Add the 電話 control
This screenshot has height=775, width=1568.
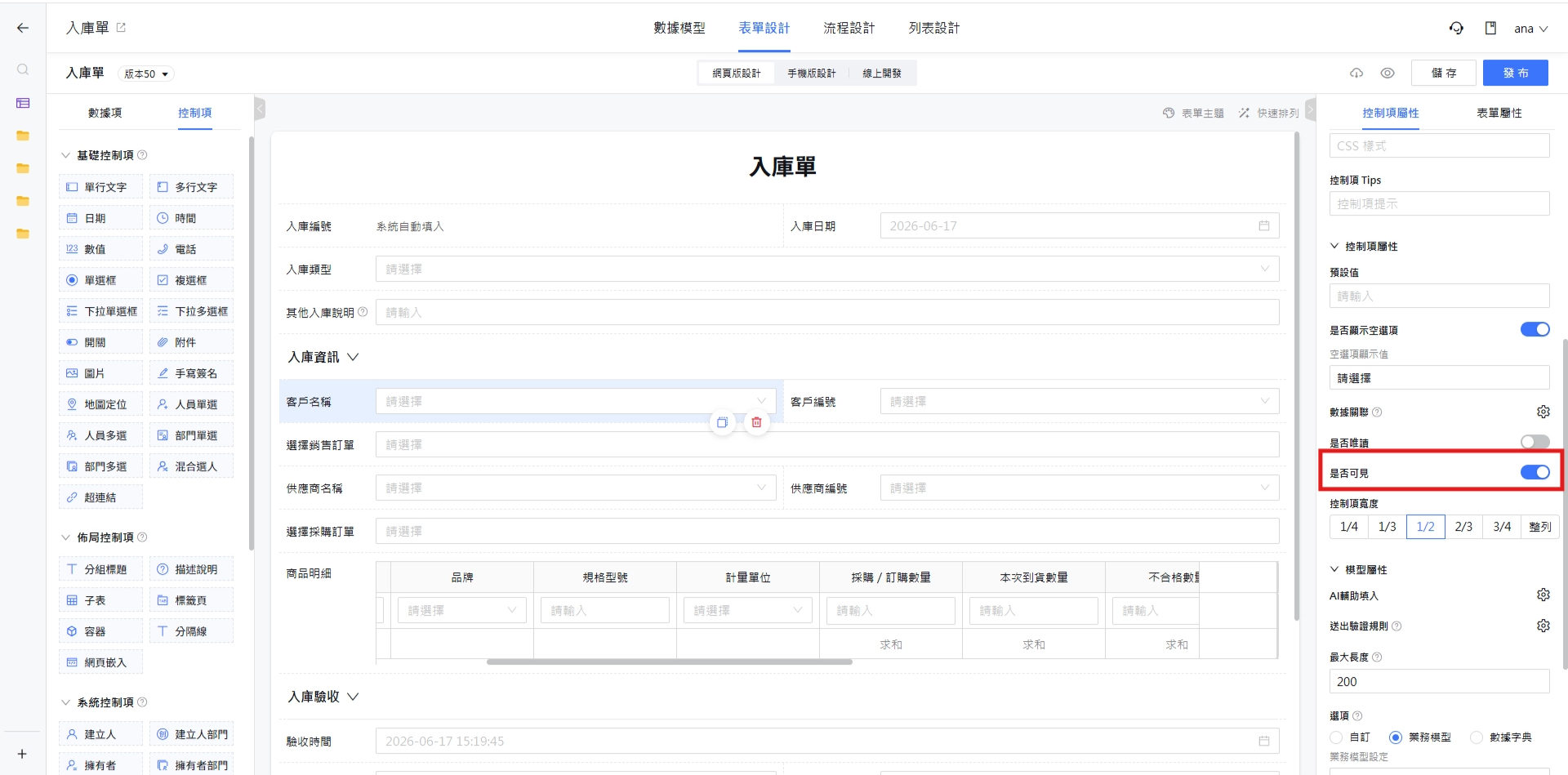pos(191,249)
